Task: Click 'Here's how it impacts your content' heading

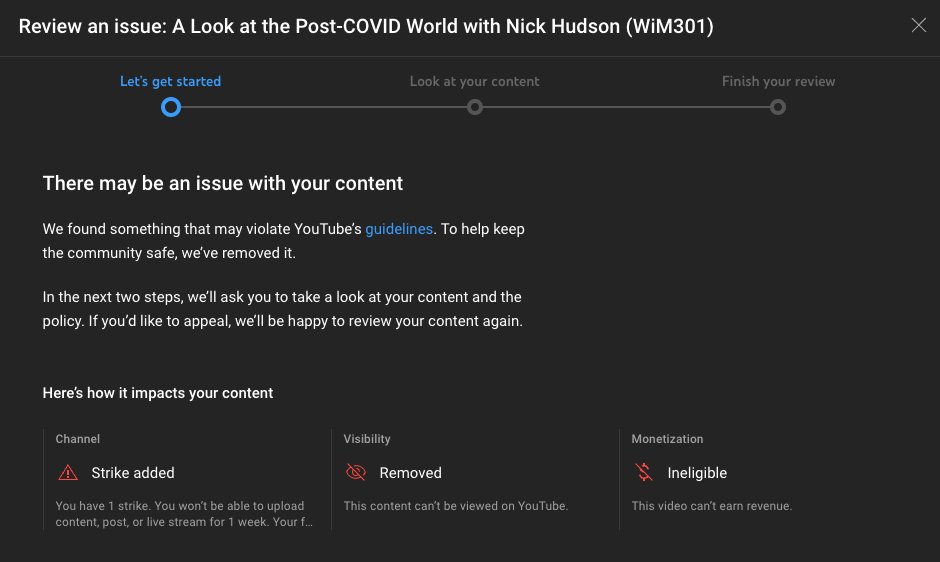Action: (158, 393)
